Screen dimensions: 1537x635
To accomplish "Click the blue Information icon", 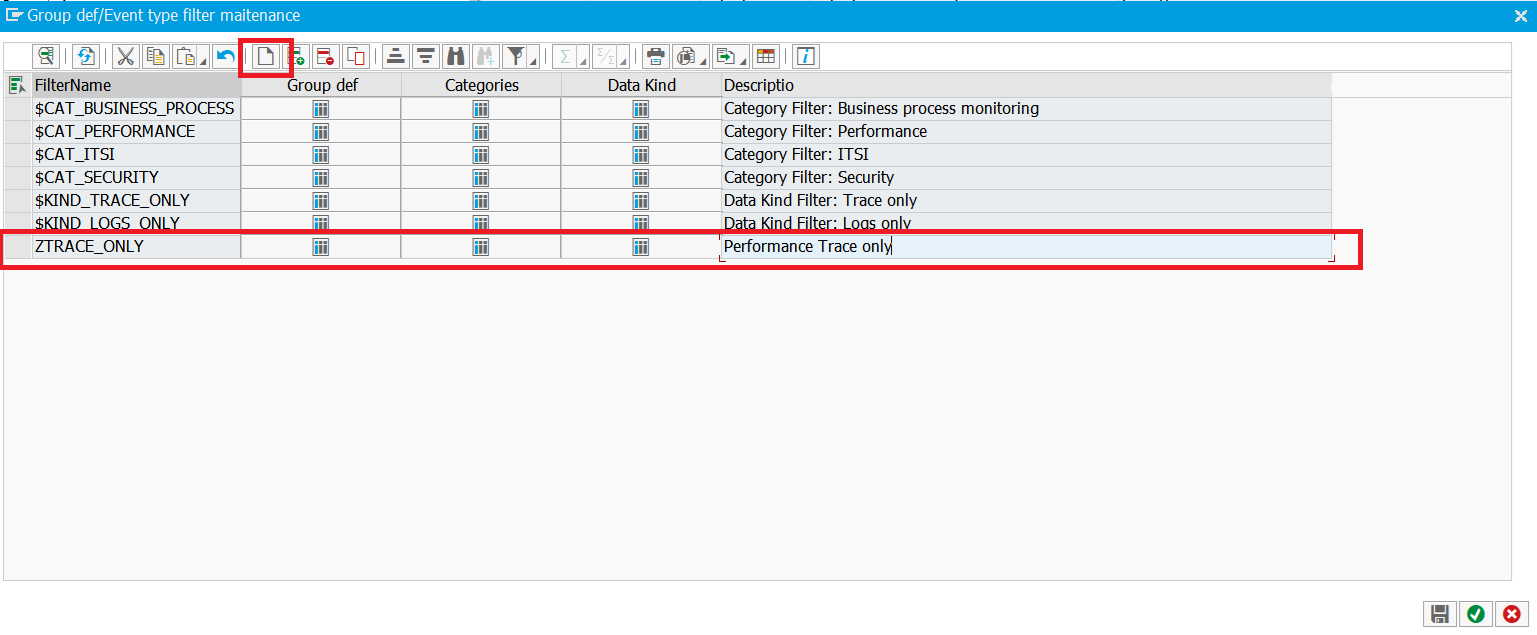I will pyautogui.click(x=806, y=56).
